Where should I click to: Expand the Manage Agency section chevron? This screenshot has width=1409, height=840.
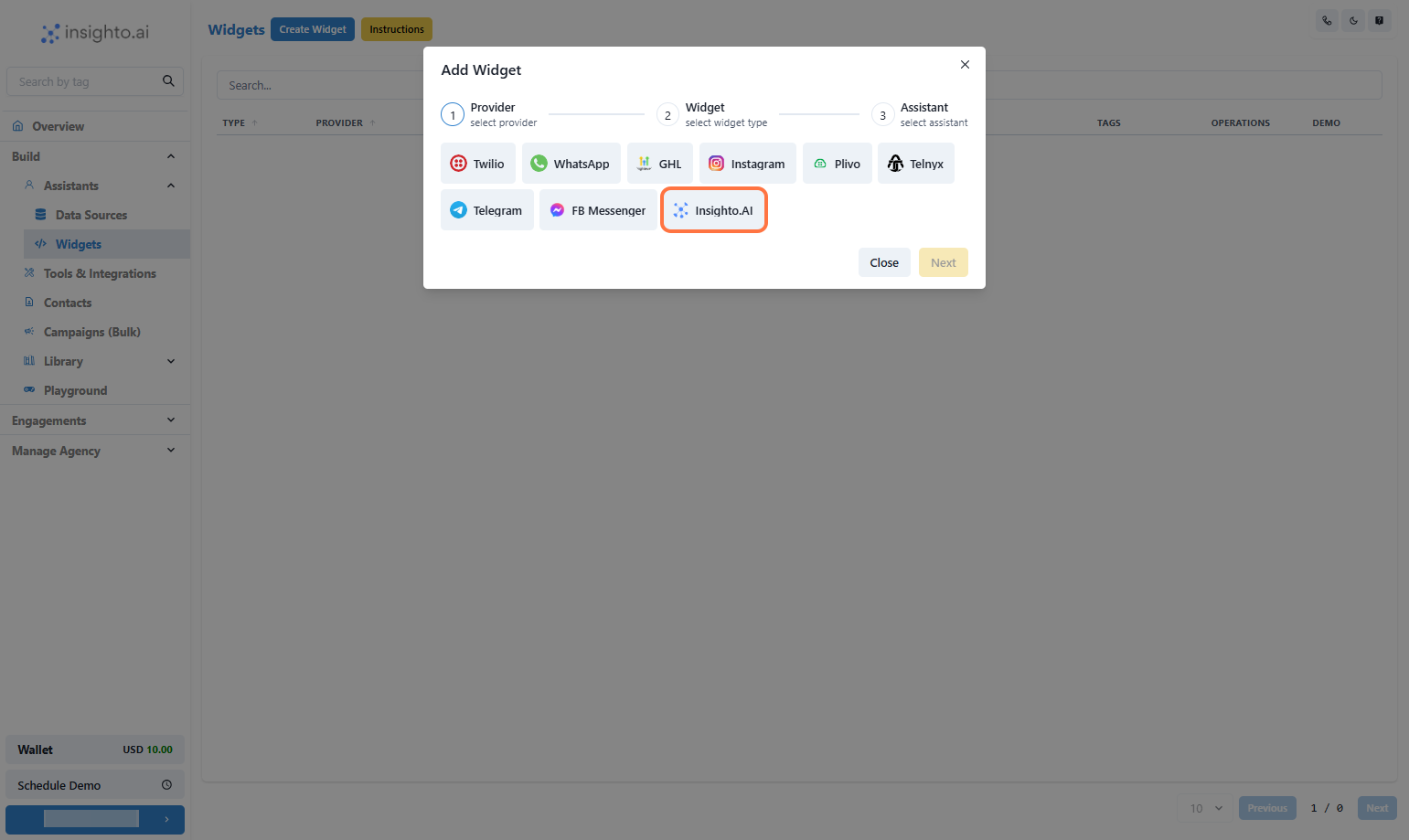click(171, 451)
